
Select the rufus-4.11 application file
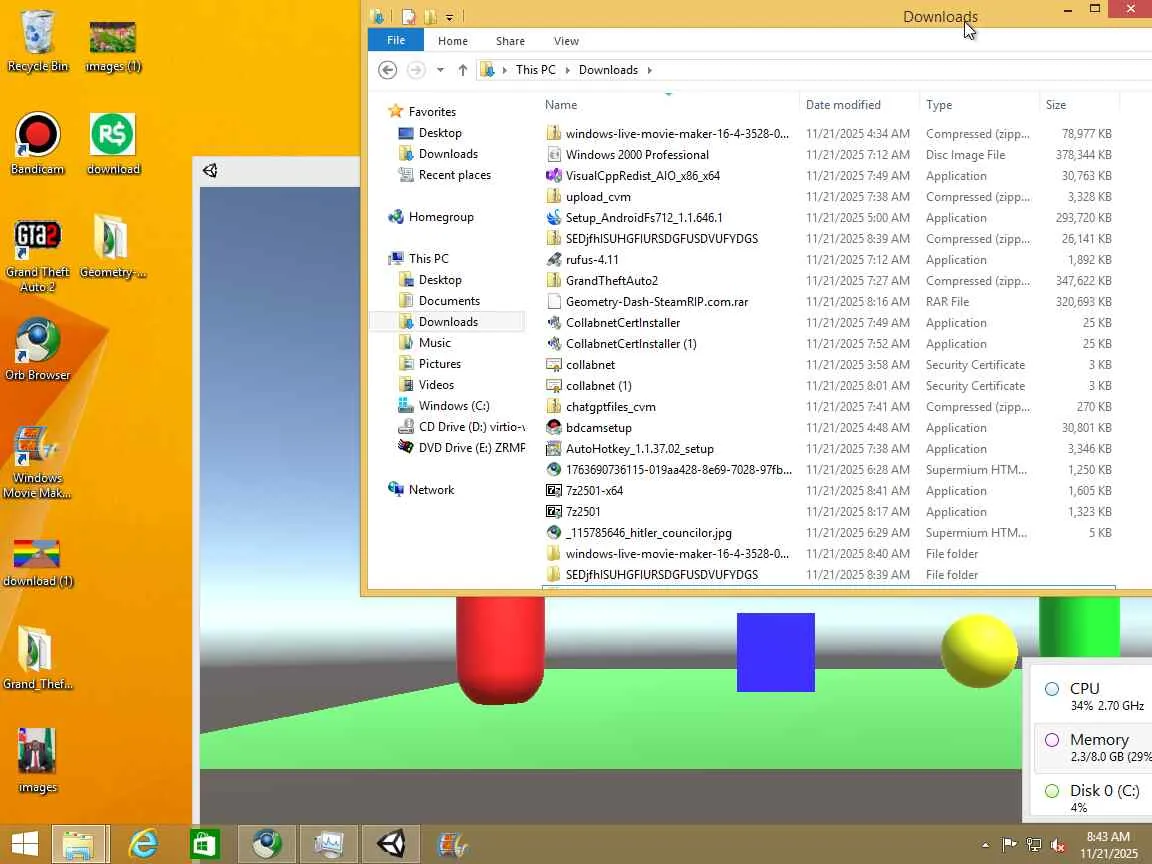pos(829,260)
